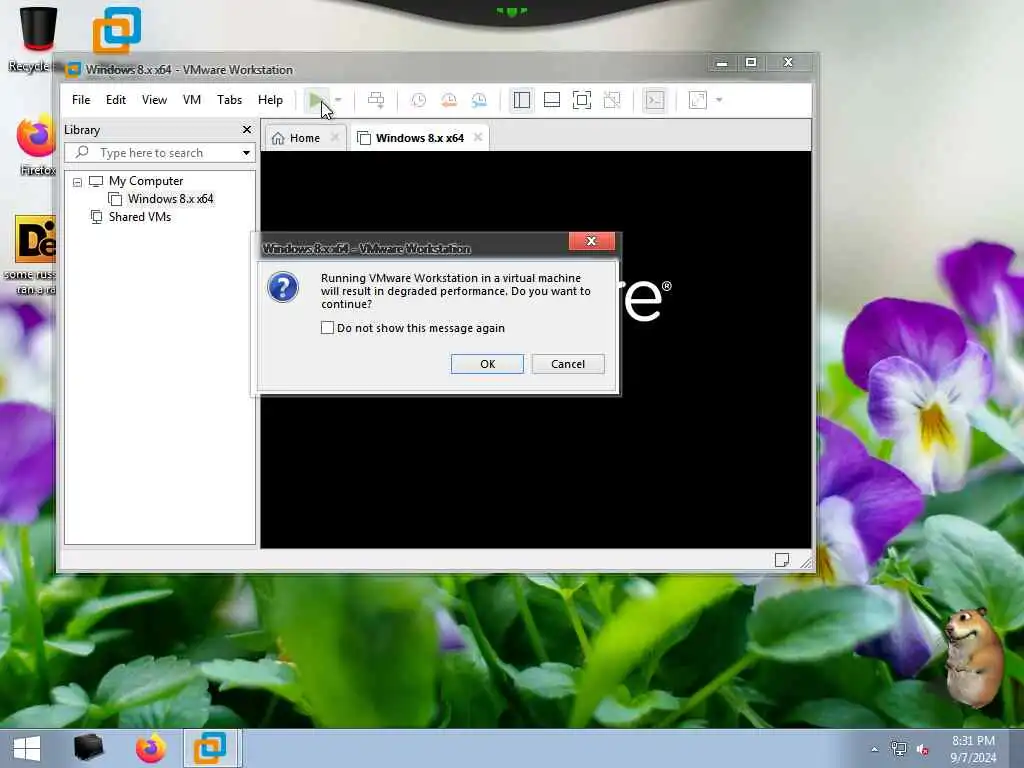
Task: Click the stretch guest toolbar icon
Action: 697,100
